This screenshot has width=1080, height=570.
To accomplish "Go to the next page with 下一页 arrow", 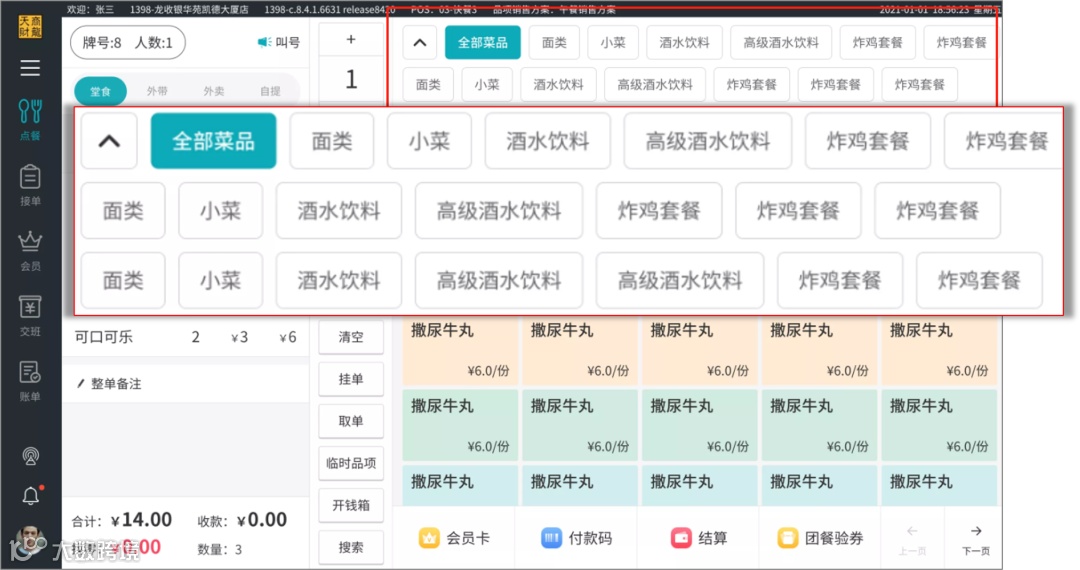I will tap(976, 540).
